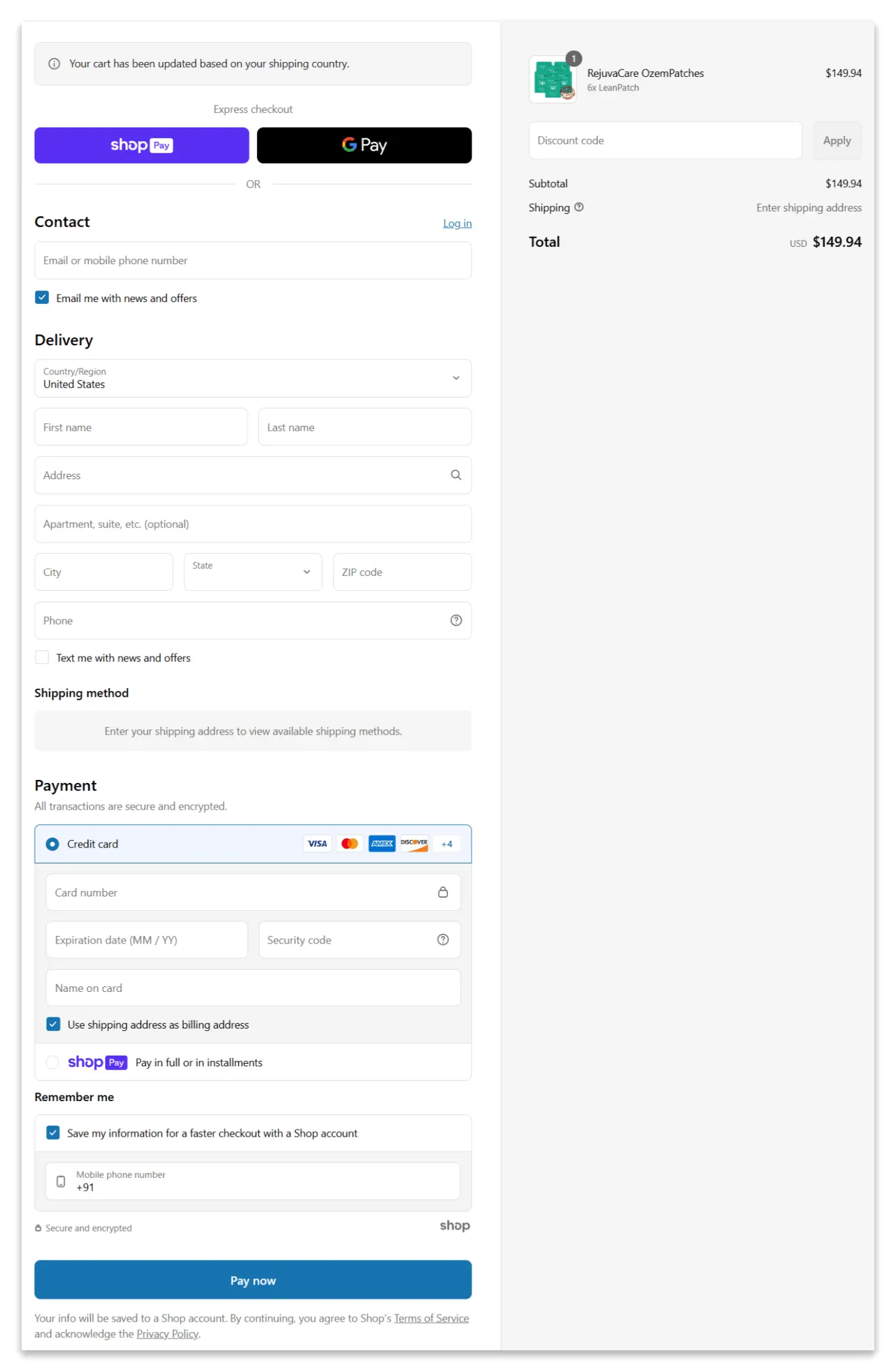Click the RejuvaCare OzemPatches product name
The height and width of the screenshot is (1372, 896).
(x=646, y=73)
